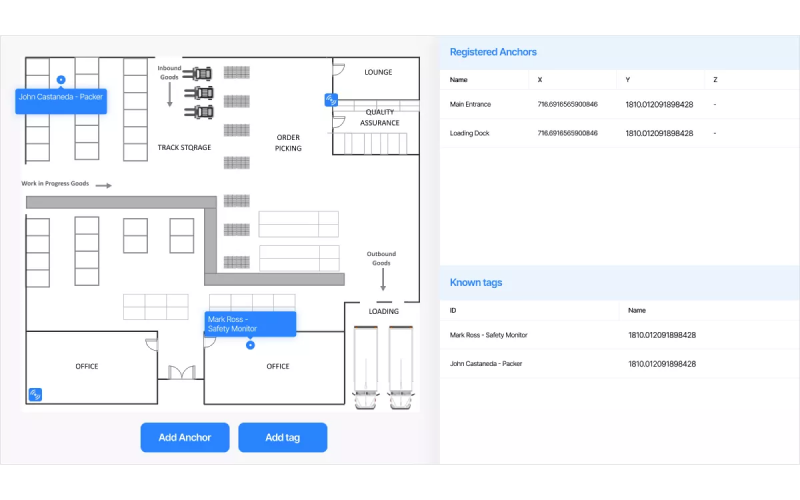The image size is (800, 500).
Task: Click the Inbound Goods label
Action: tap(169, 72)
